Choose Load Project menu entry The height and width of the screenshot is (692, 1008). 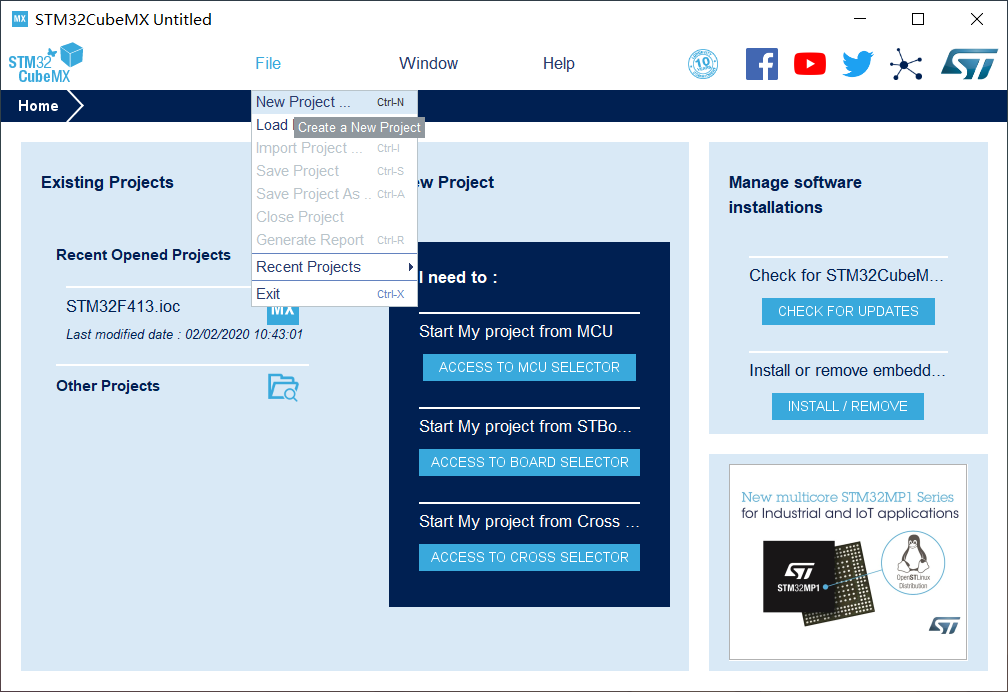(273, 125)
